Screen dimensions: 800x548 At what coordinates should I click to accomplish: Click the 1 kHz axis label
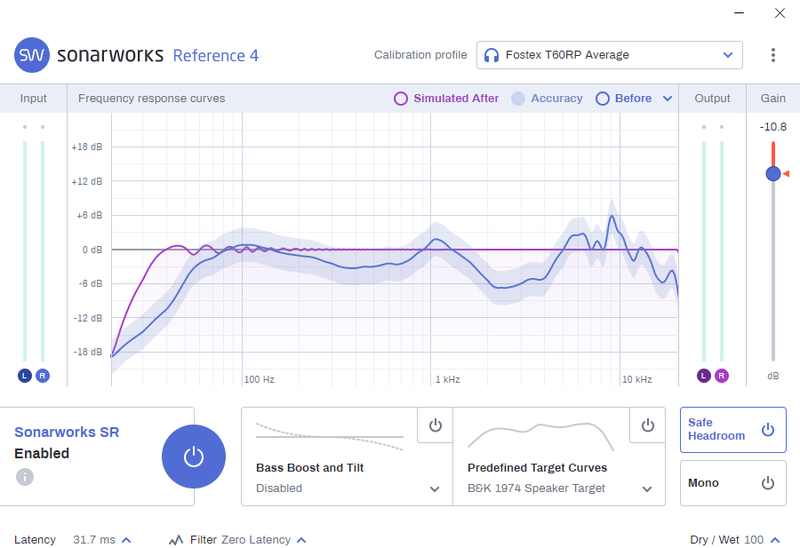(x=447, y=380)
